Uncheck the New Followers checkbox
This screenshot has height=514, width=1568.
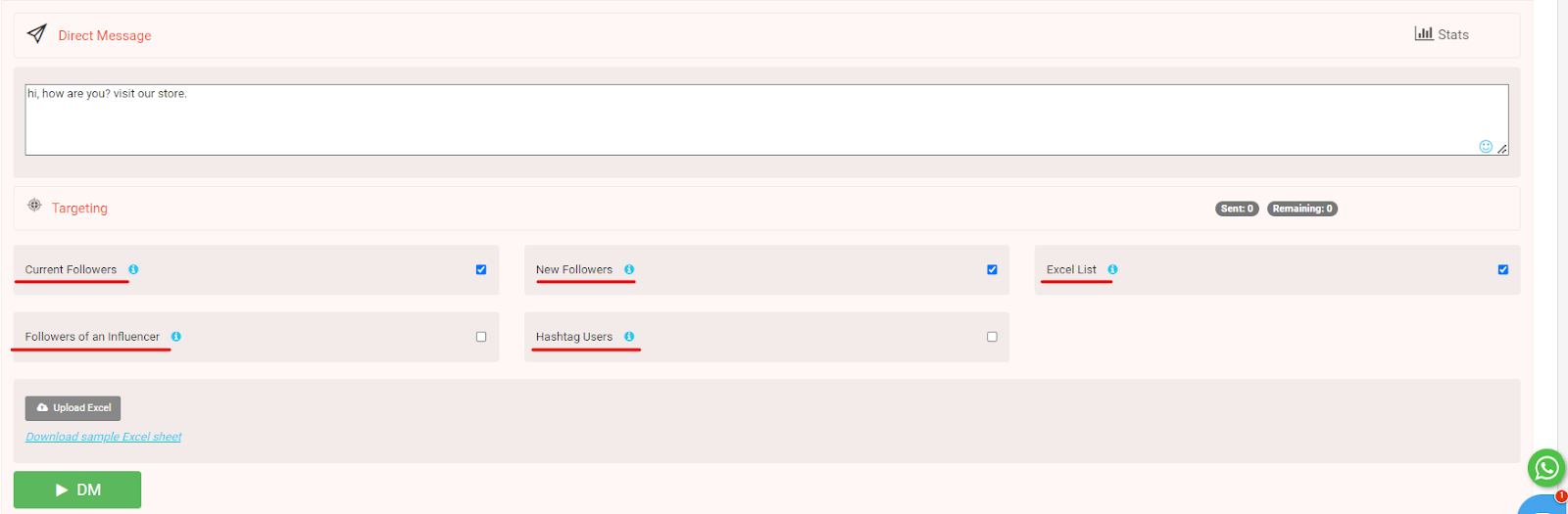pyautogui.click(x=992, y=270)
